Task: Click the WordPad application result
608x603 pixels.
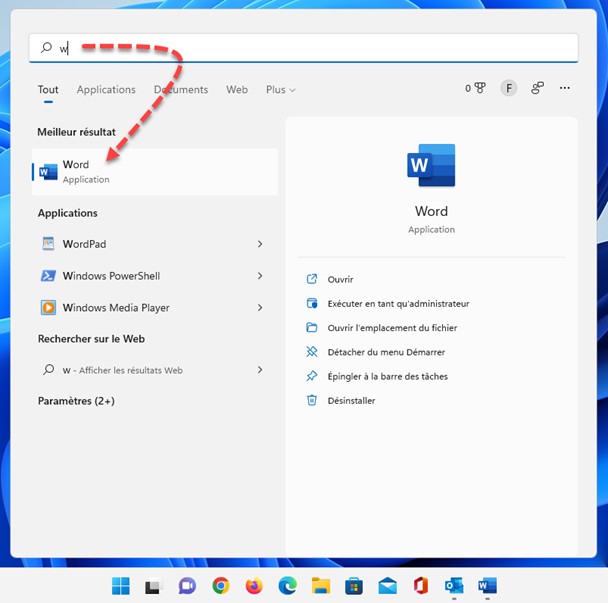Action: (84, 244)
